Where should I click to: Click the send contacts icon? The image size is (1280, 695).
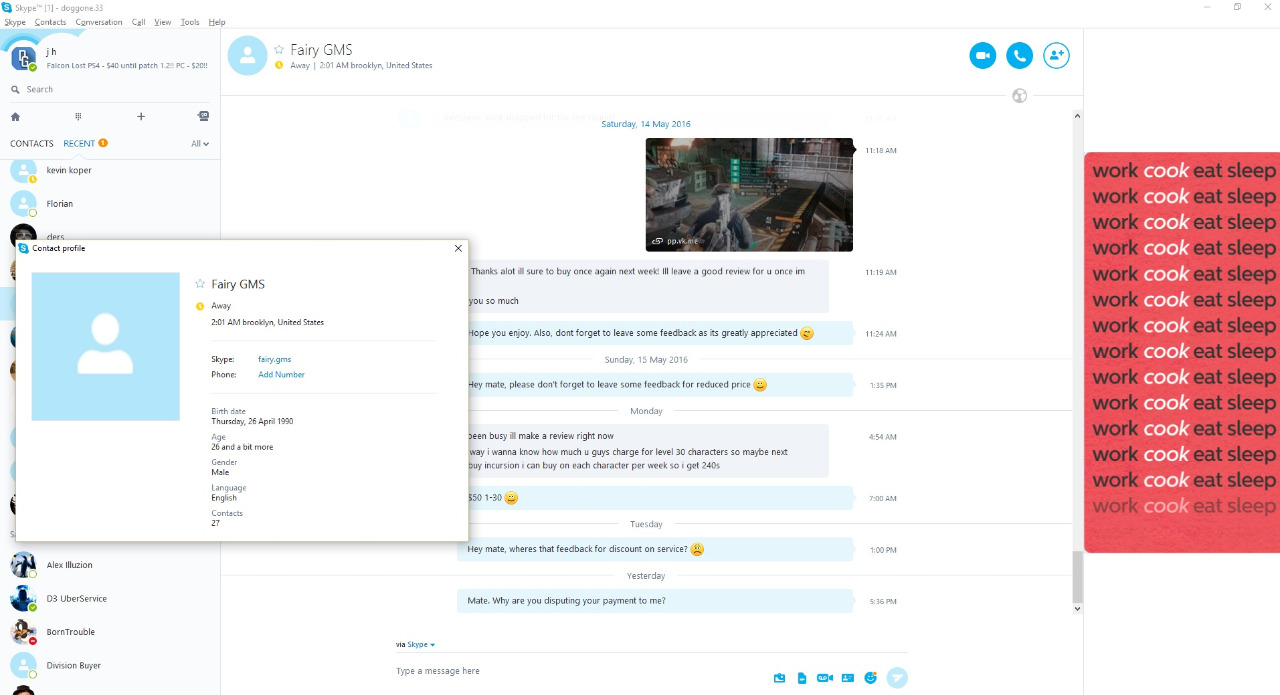848,678
